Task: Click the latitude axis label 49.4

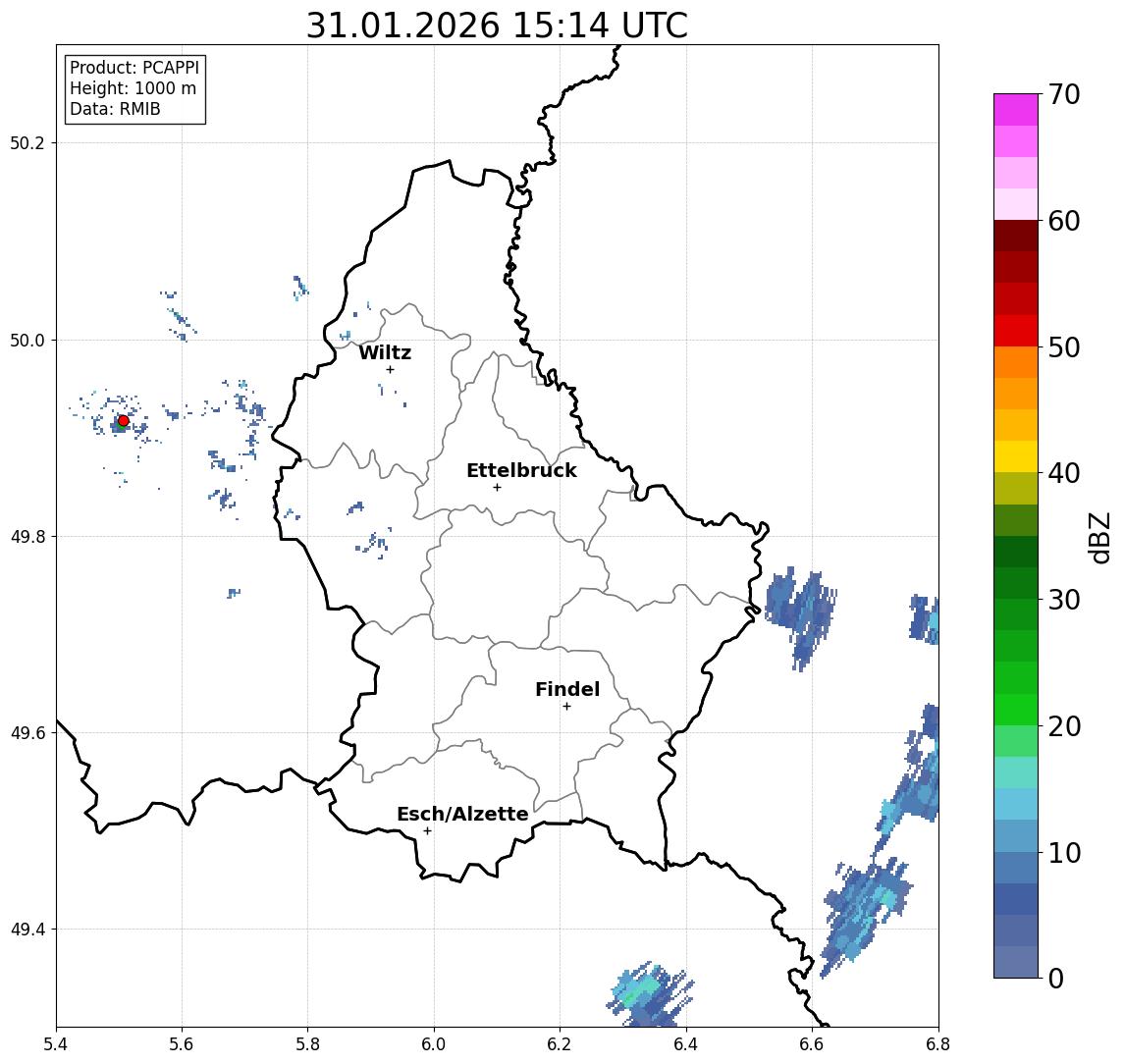Action: (27, 930)
